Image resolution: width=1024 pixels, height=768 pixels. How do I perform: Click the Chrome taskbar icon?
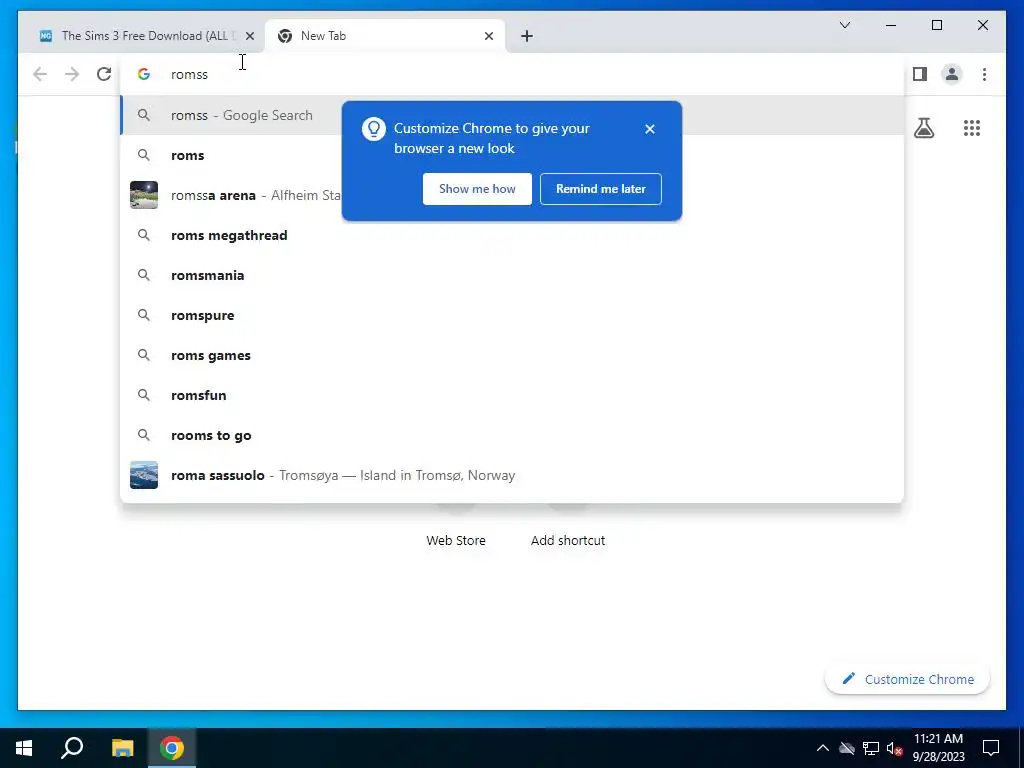[x=172, y=748]
